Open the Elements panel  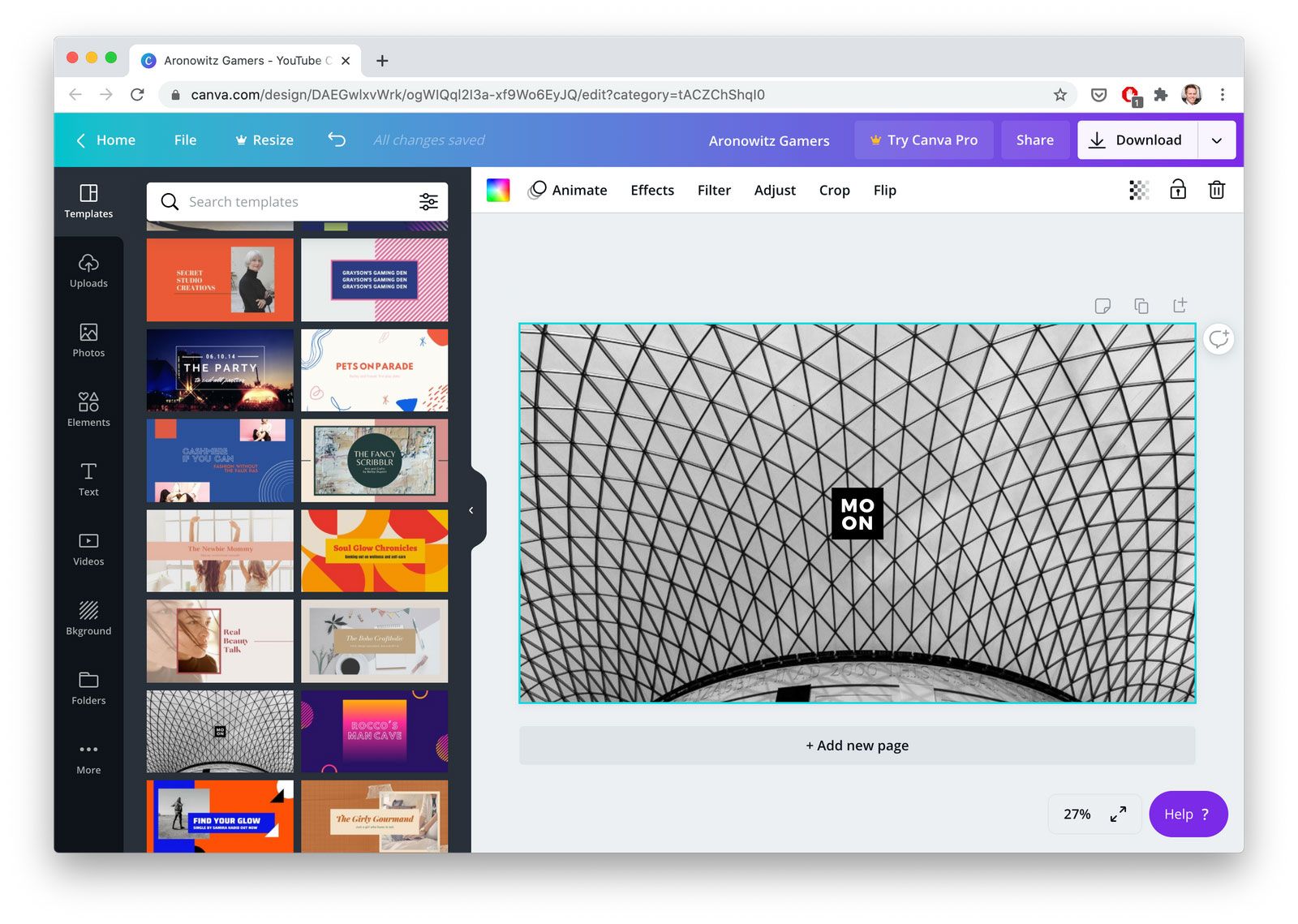click(x=88, y=410)
